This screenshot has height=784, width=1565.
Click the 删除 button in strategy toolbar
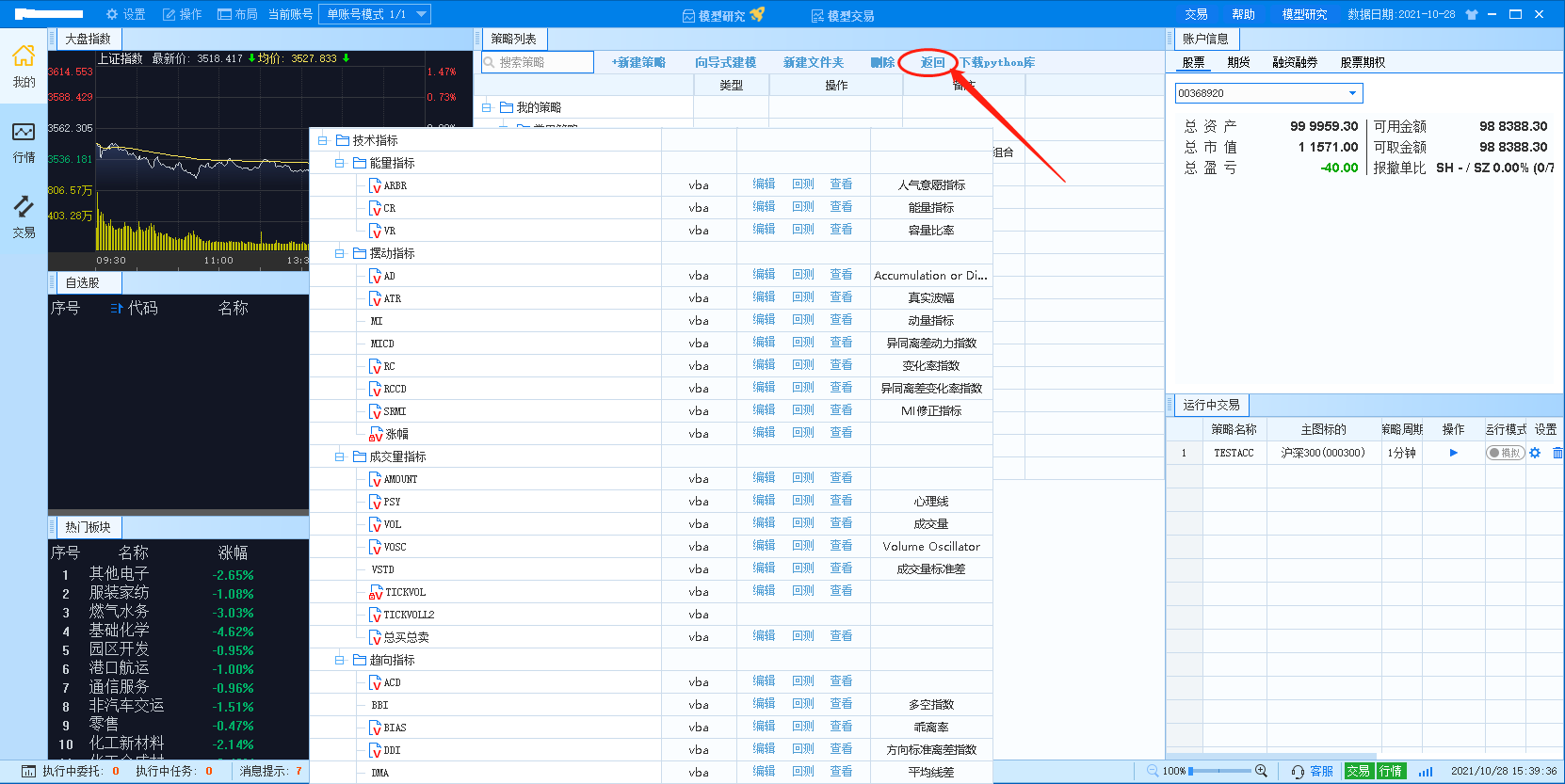pyautogui.click(x=882, y=62)
